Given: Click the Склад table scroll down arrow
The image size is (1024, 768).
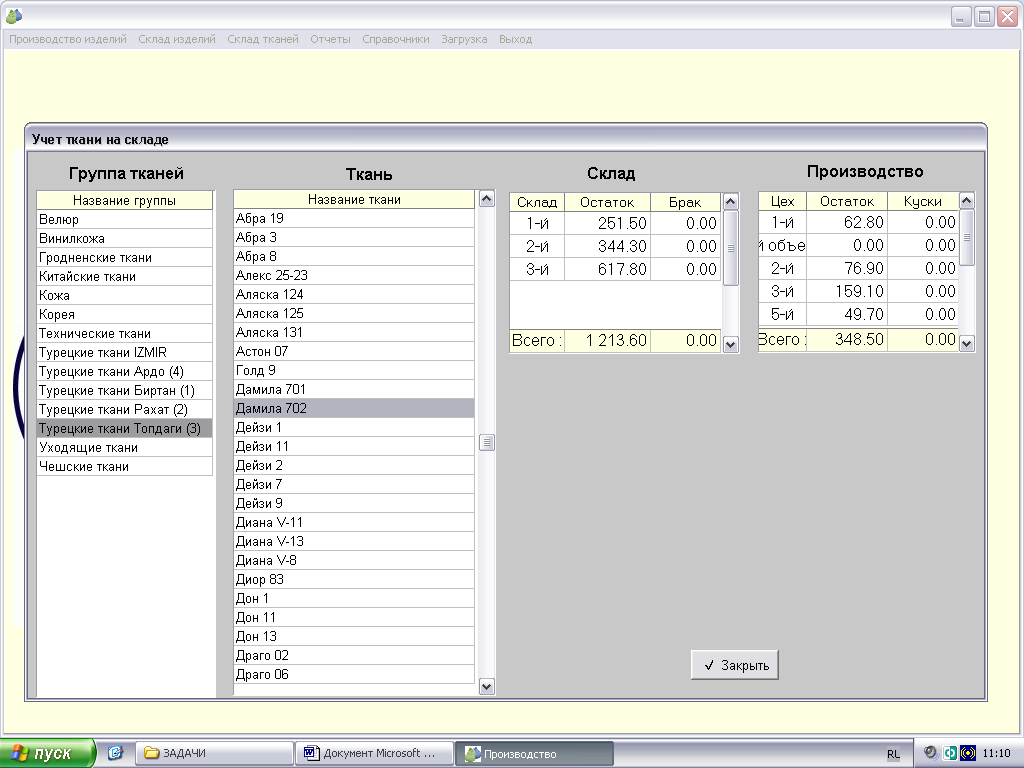Looking at the screenshot, I should point(731,344).
